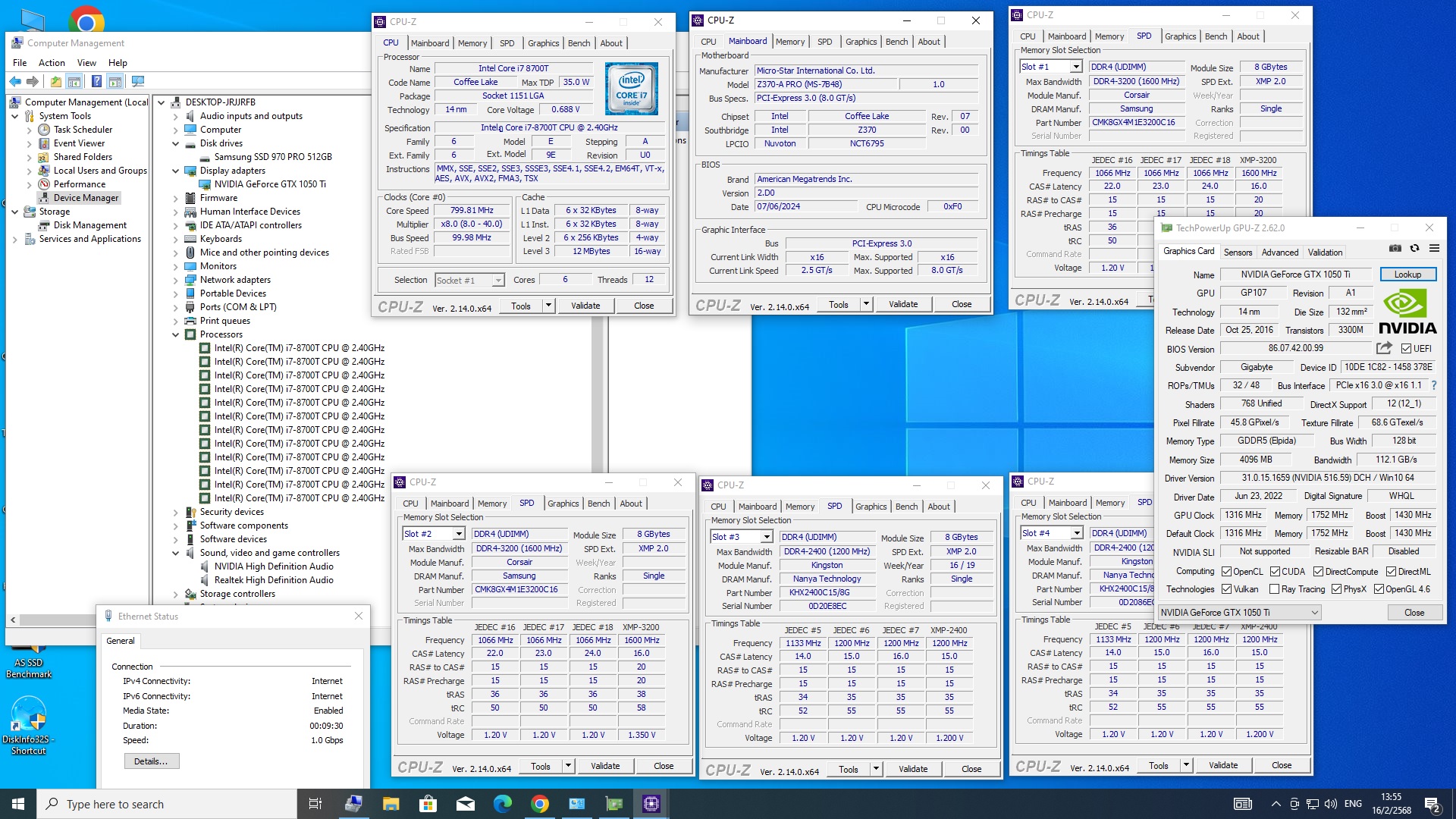Toggle the Vulkan checkbox
This screenshot has width=1456, height=819.
pos(1227,589)
